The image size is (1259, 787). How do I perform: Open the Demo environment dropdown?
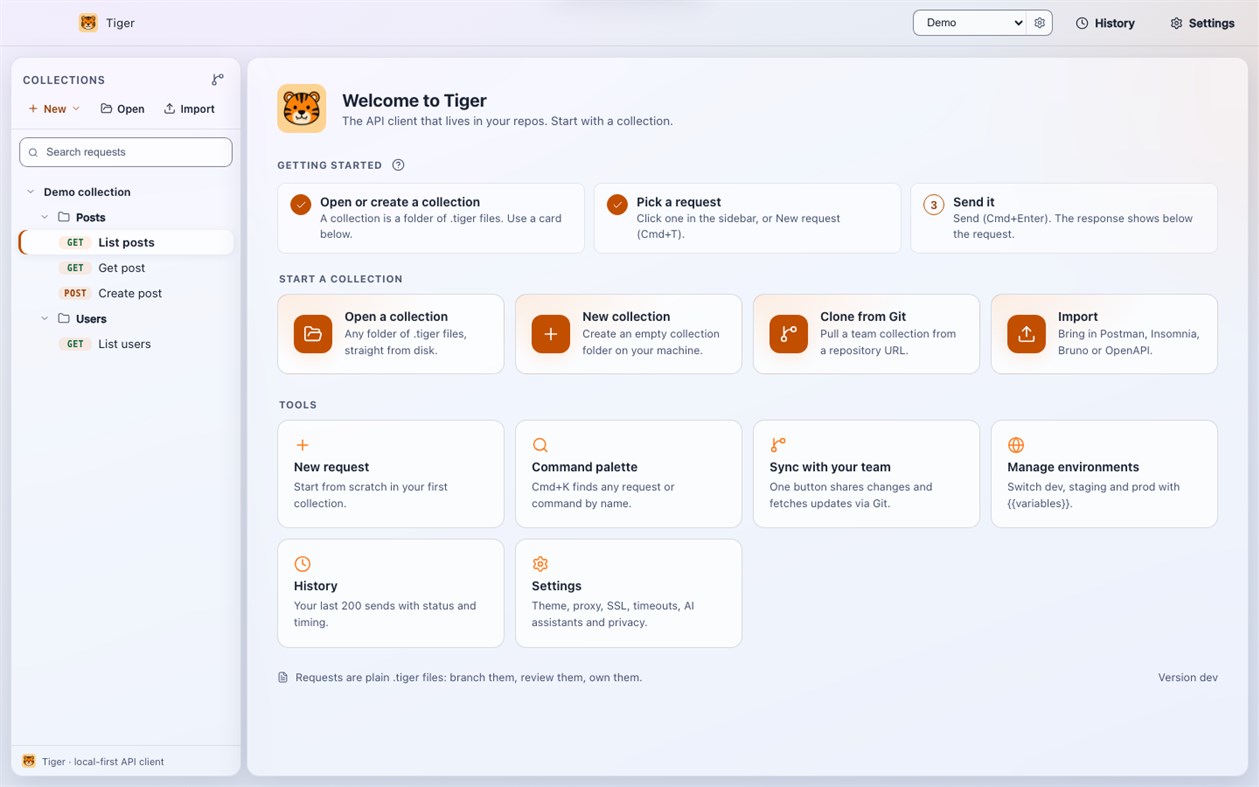click(x=970, y=23)
